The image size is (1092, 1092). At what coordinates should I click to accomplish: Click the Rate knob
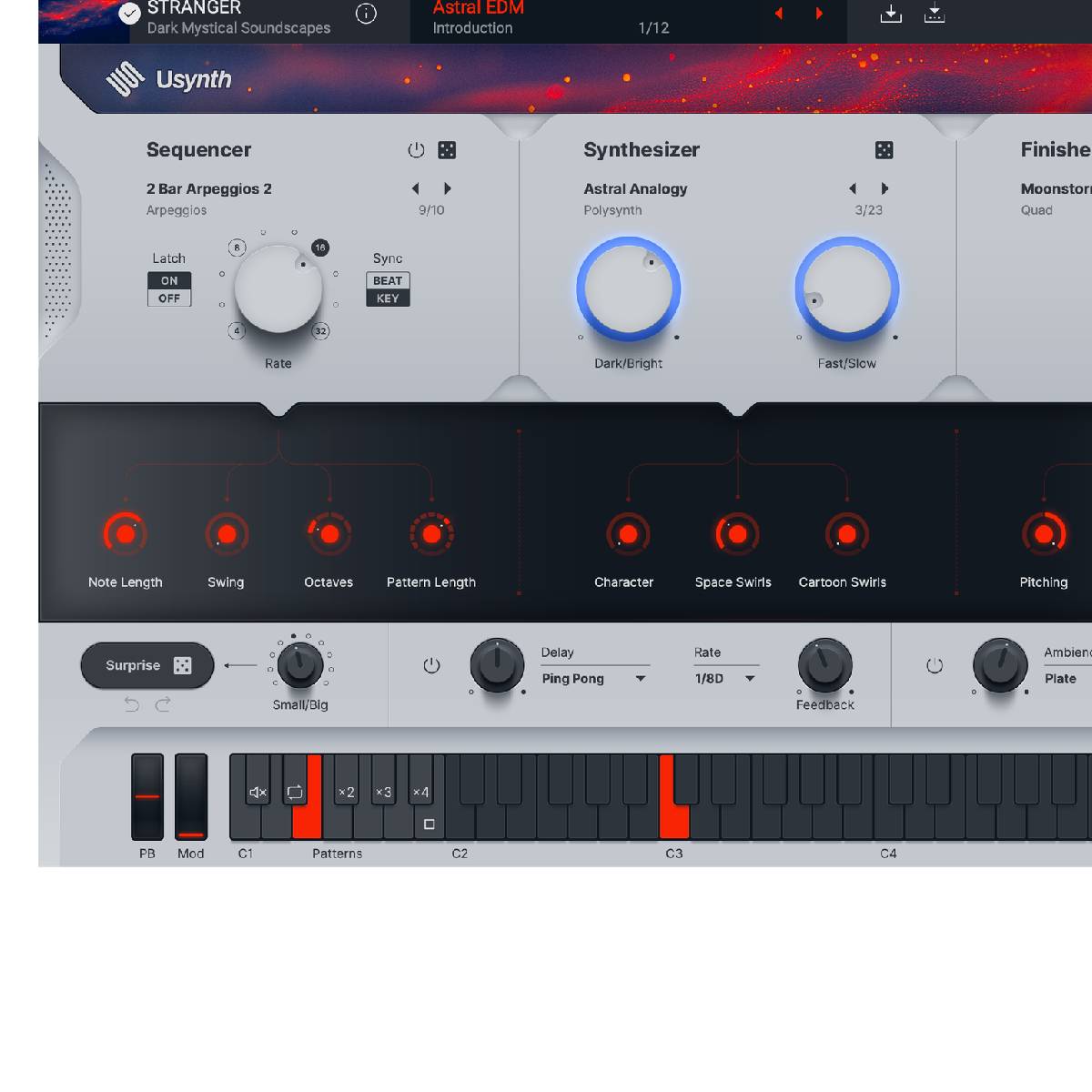click(278, 289)
